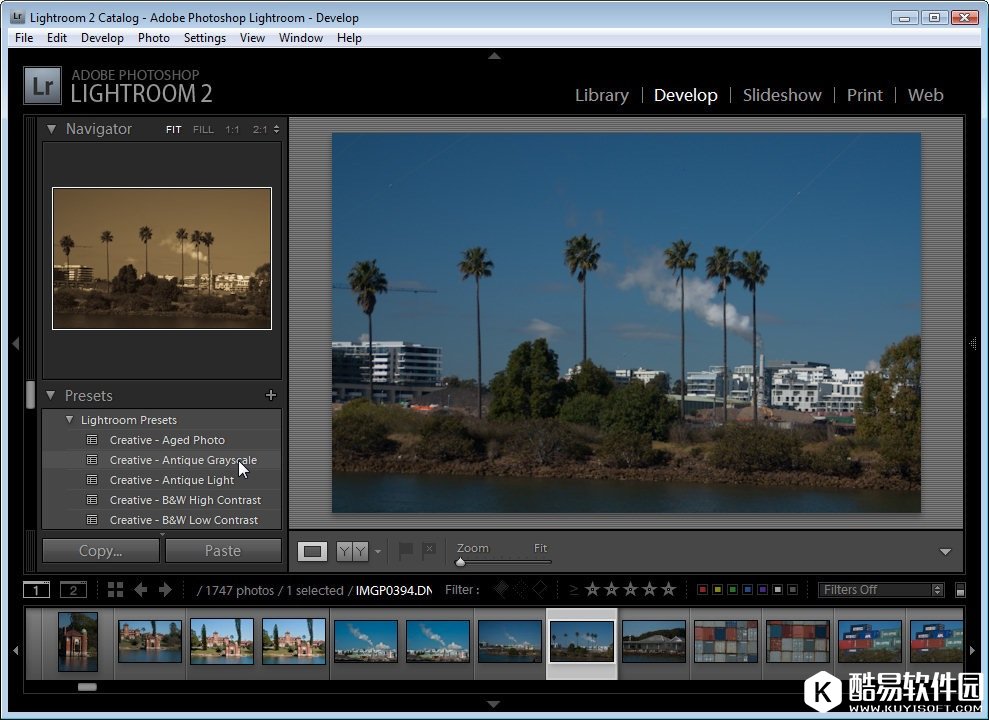Open the grid view icon in filmstrip bar
This screenshot has width=989, height=720.
pos(115,590)
